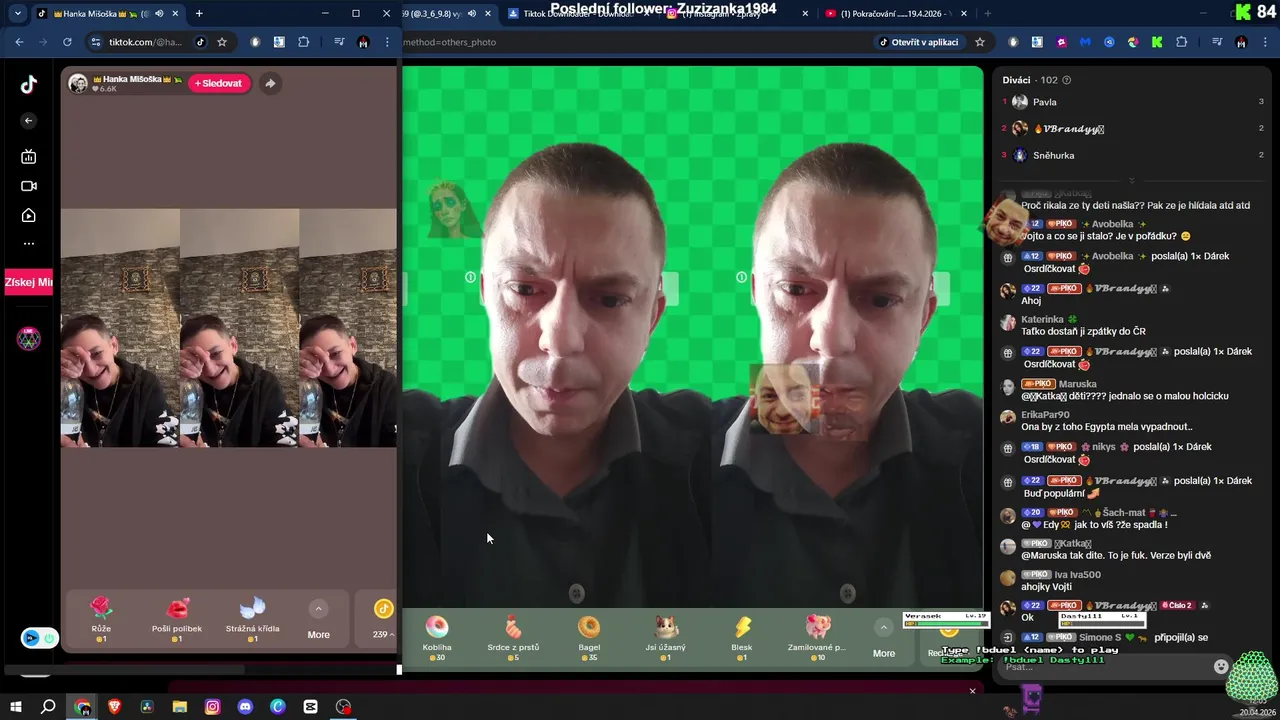The height and width of the screenshot is (720, 1280).
Task: Open Instagram from the taskbar
Action: point(212,707)
